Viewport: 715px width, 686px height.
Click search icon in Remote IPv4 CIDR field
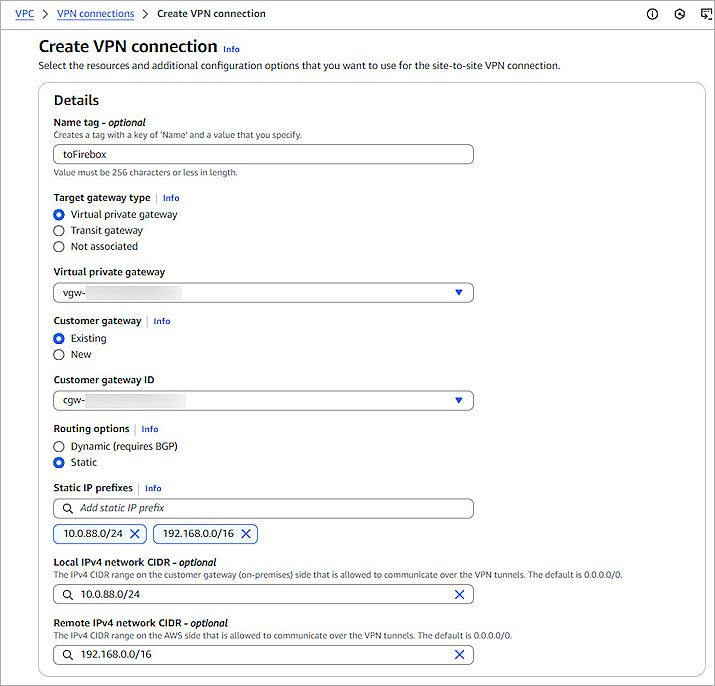click(x=67, y=655)
